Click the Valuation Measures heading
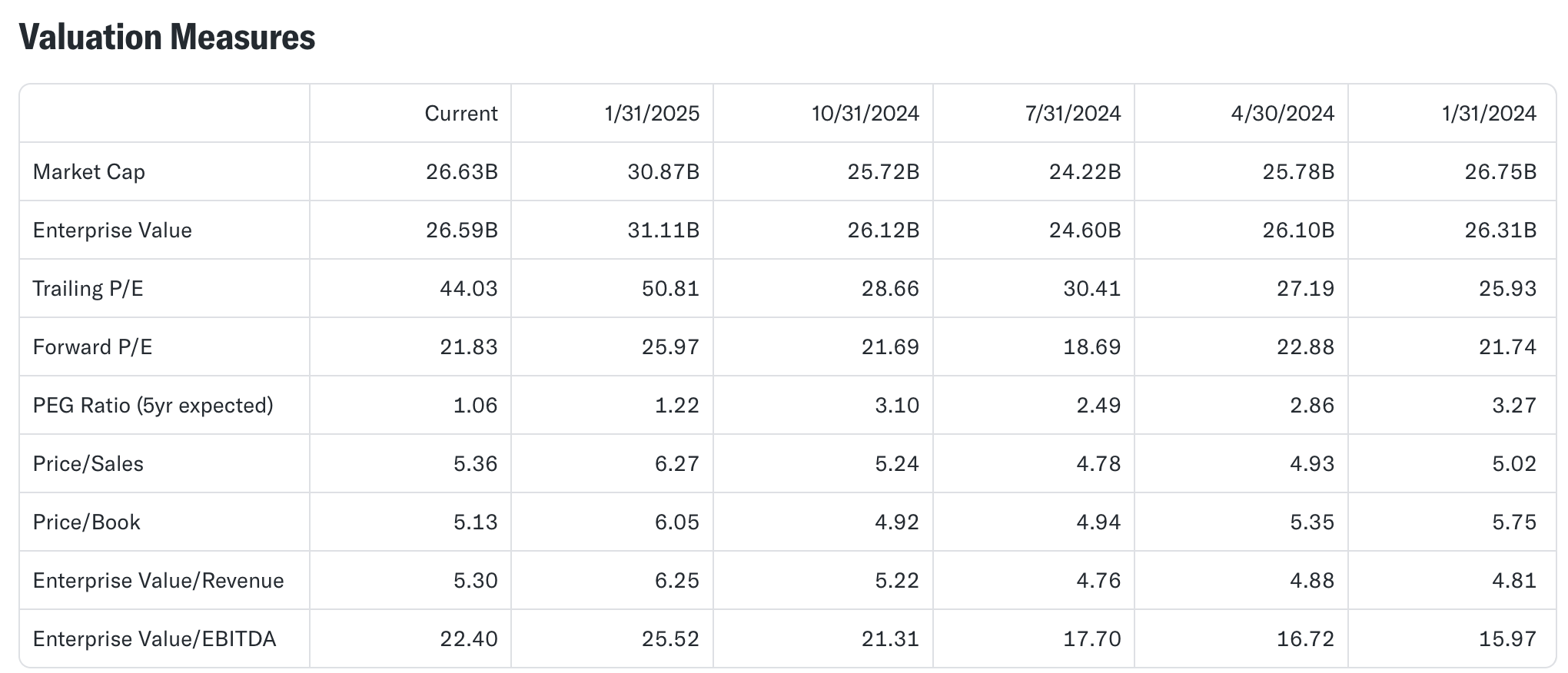This screenshot has height=673, width=1568. pos(167,37)
